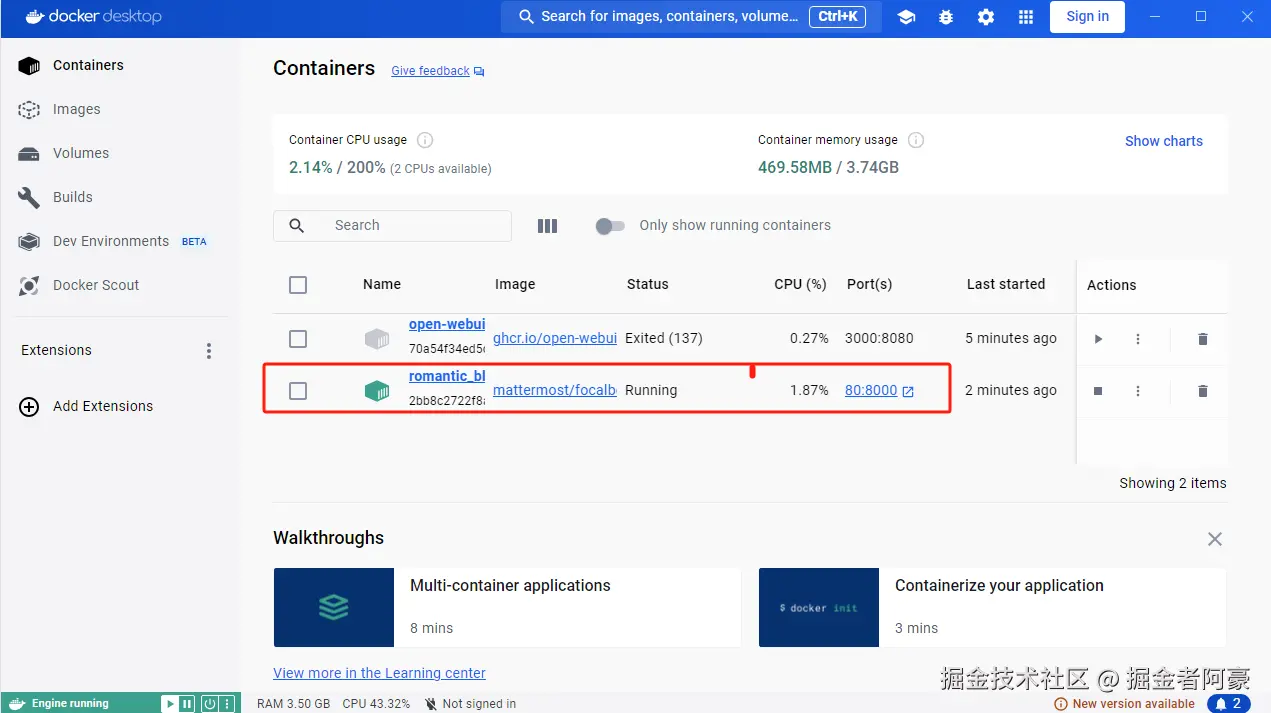Open Settings via the gear icon
The image size is (1271, 713).
(x=986, y=17)
